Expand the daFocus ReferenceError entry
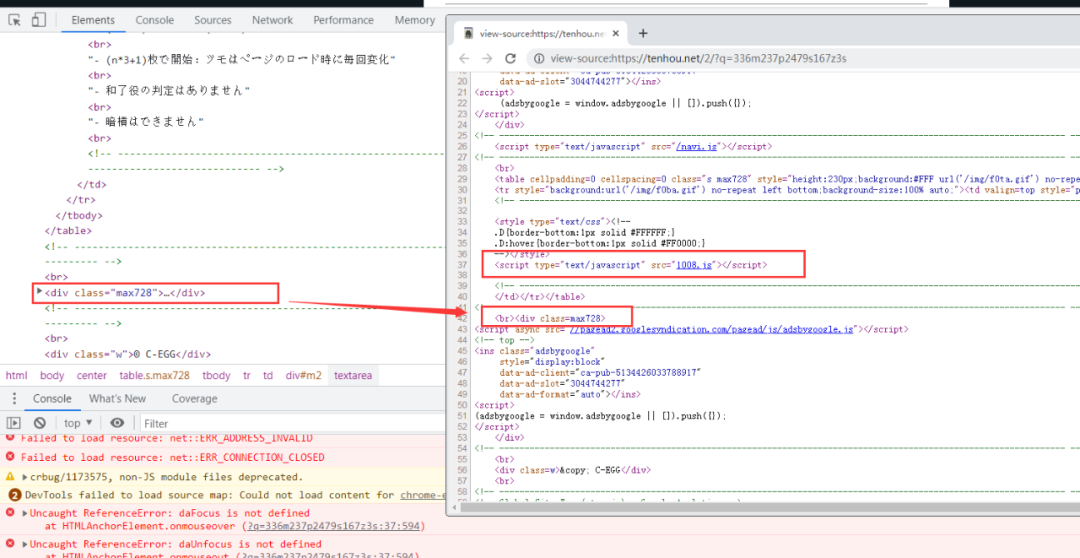 [x=25, y=513]
